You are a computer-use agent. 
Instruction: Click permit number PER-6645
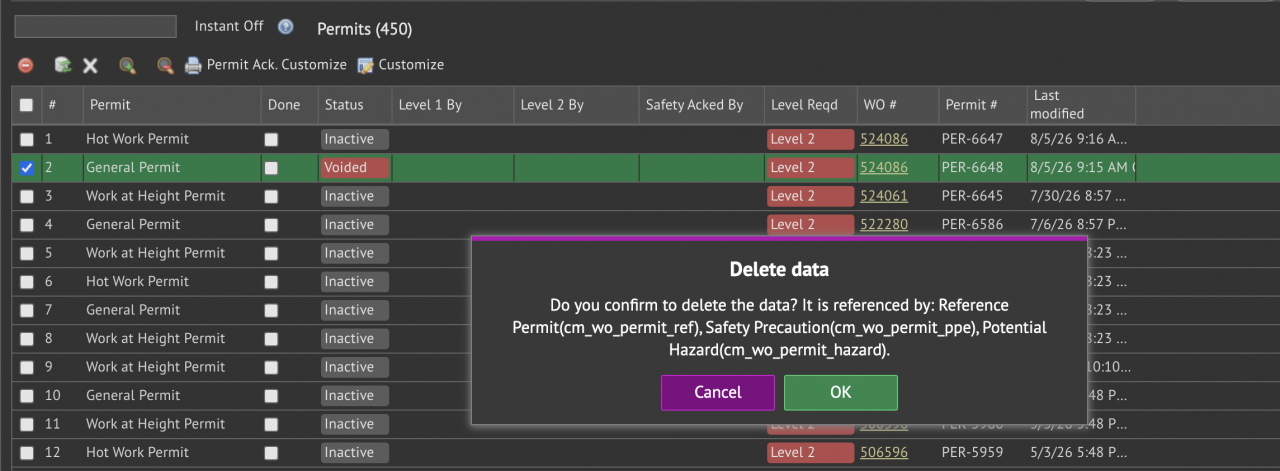[972, 196]
